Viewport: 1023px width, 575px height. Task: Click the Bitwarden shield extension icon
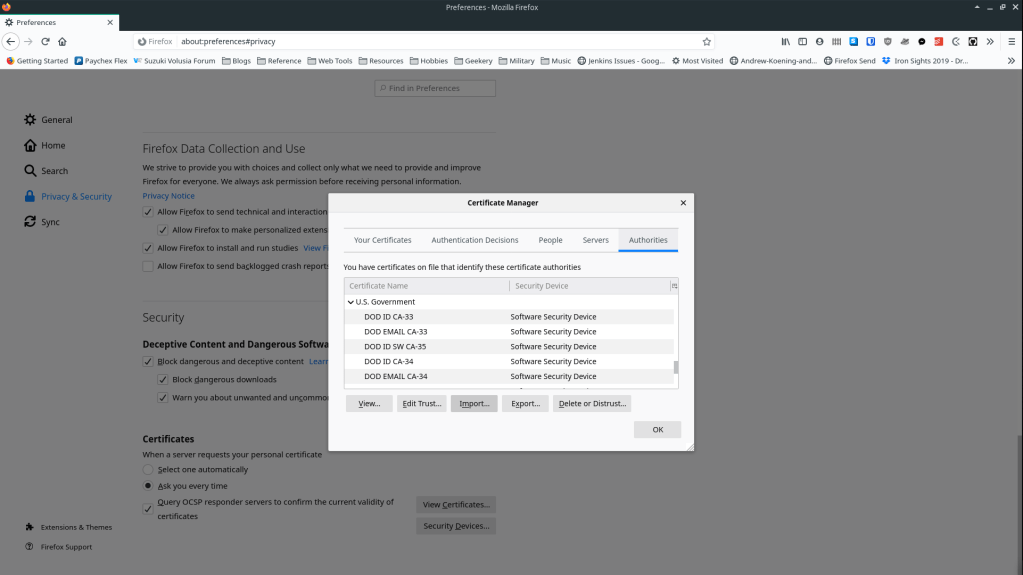click(x=871, y=41)
